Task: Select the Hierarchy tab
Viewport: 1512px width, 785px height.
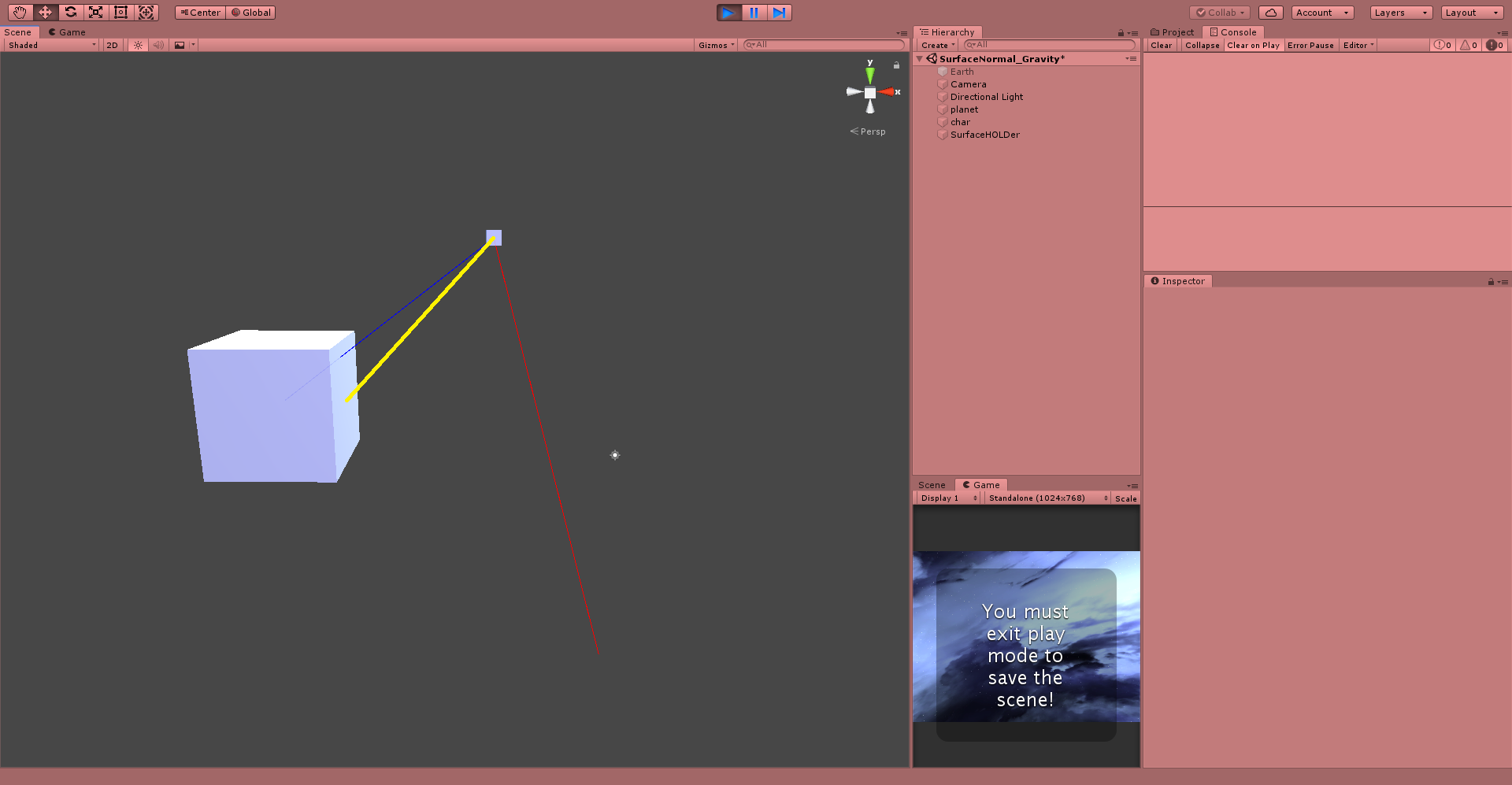Action: [947, 32]
